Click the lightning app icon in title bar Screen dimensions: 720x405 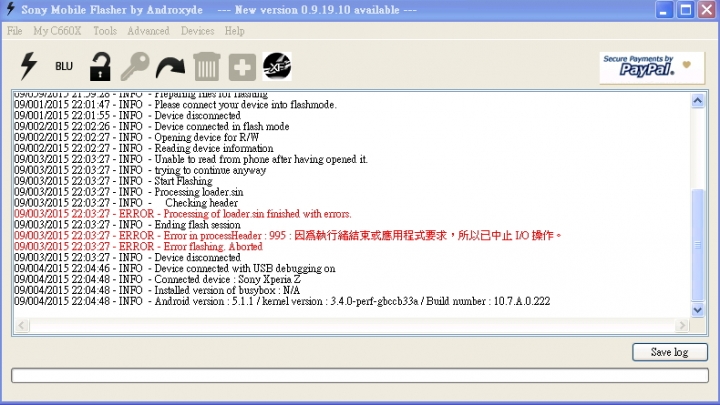11,9
